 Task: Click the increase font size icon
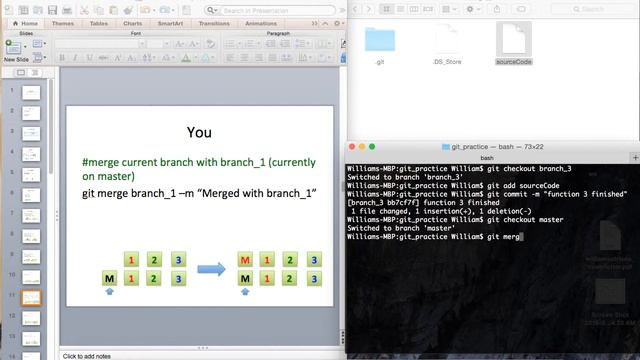point(179,44)
